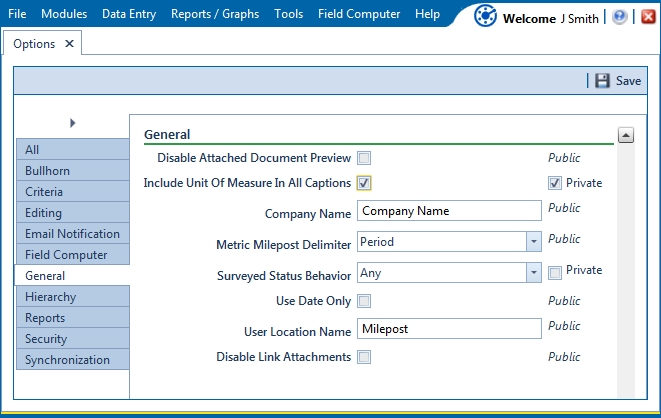The height and width of the screenshot is (418, 661).
Task: Uncheck Include Unit Of Measure In All Captions
Action: (364, 183)
